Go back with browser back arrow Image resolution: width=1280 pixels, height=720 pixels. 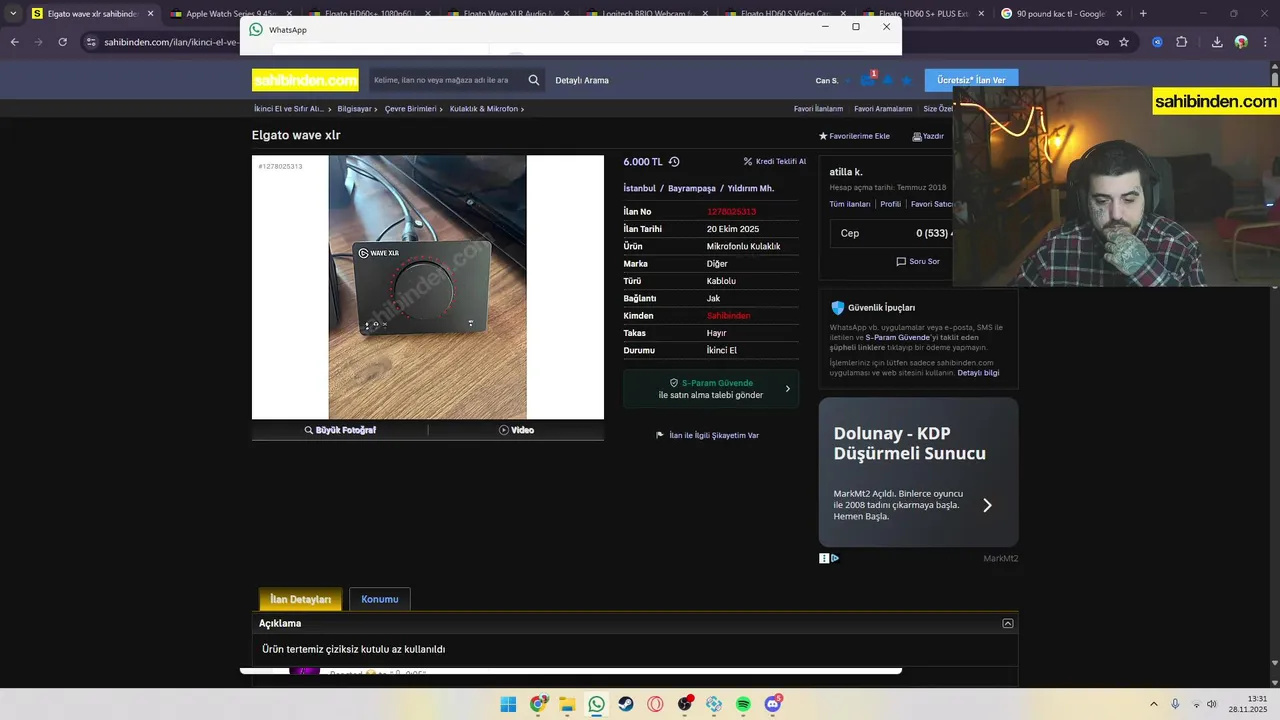point(14,42)
